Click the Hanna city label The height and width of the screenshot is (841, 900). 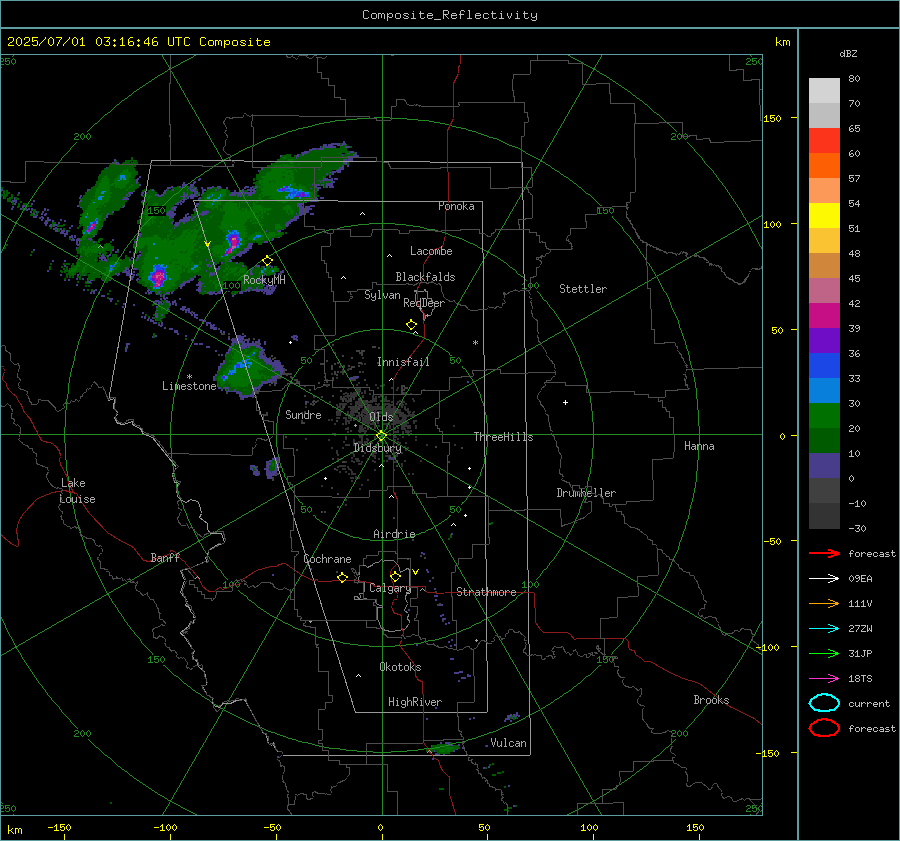tap(699, 446)
